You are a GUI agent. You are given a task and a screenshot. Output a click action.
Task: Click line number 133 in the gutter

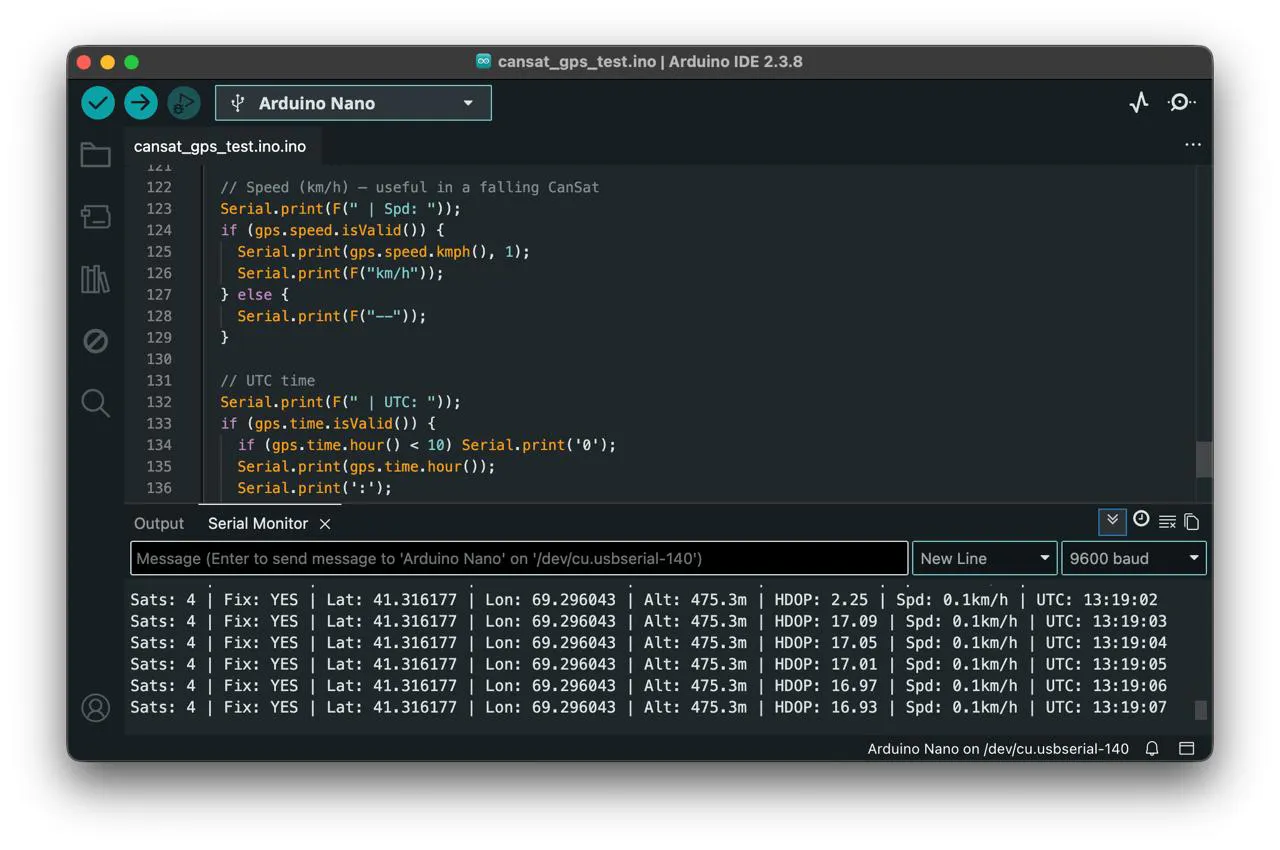[x=159, y=423]
